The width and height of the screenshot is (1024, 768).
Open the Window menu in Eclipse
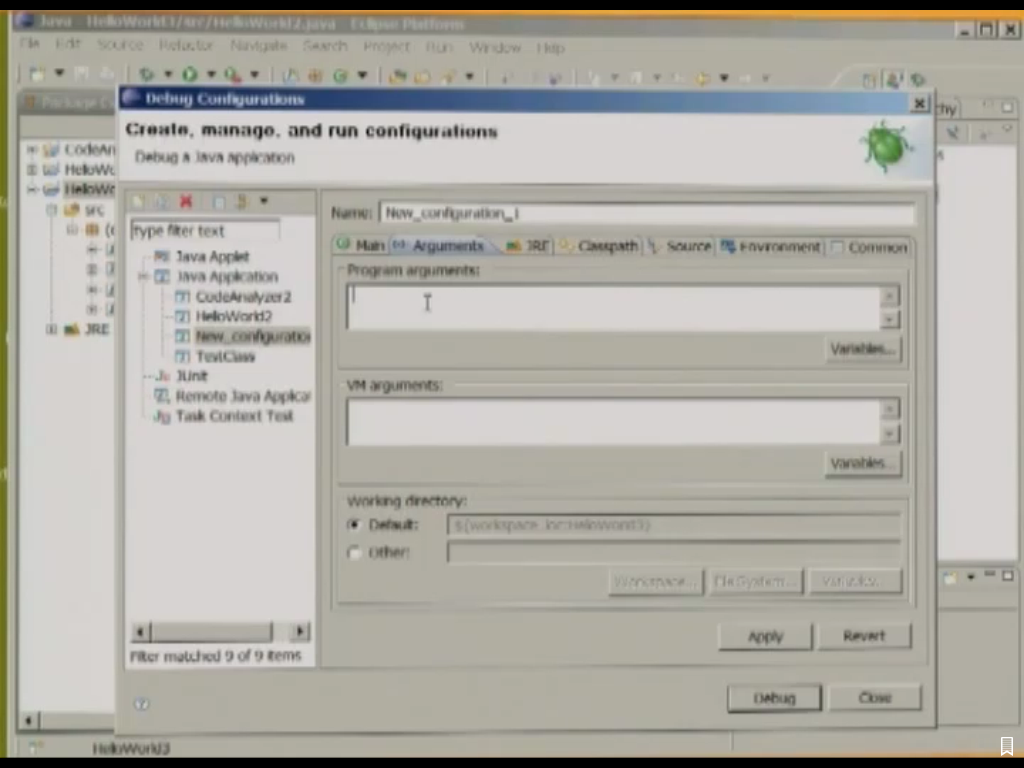pos(495,47)
